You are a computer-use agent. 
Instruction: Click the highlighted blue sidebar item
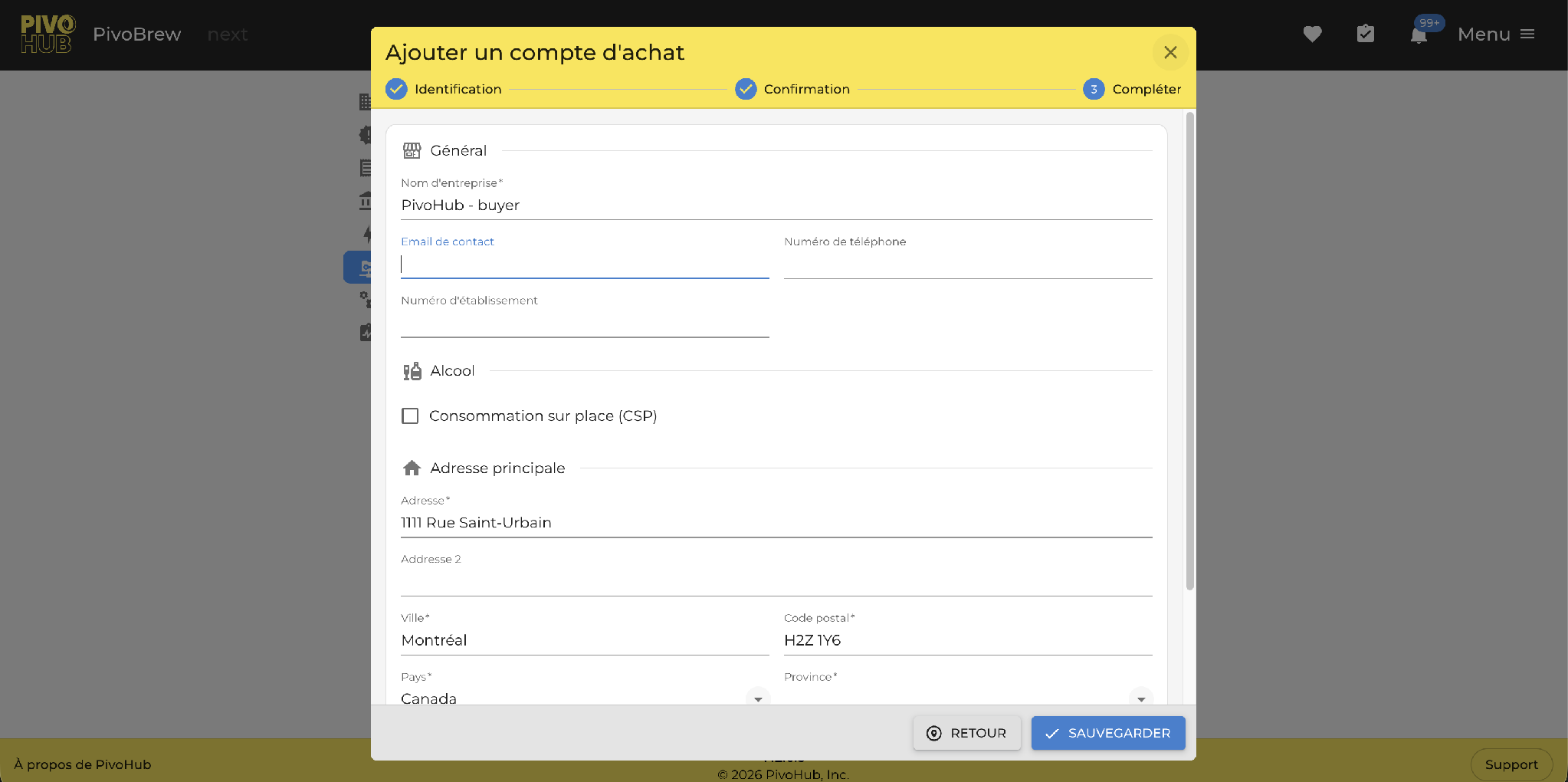coord(358,268)
